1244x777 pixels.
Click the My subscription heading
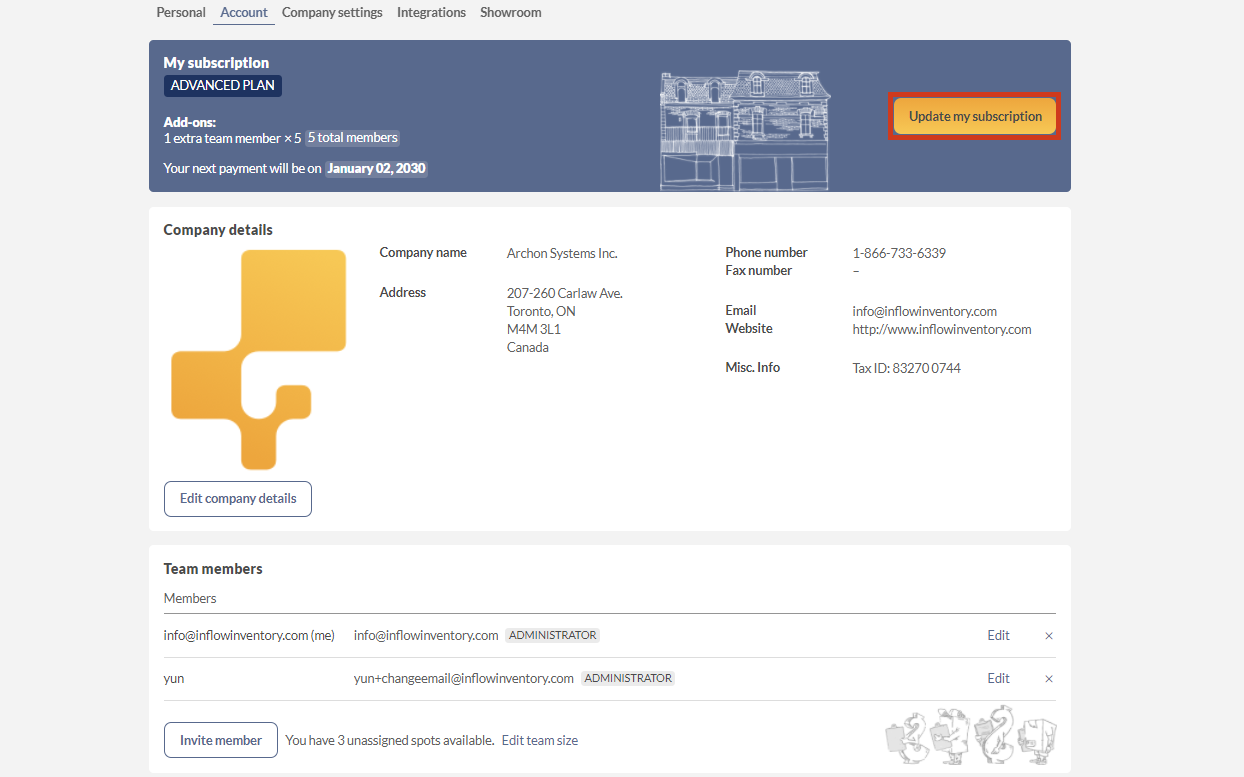tap(216, 63)
